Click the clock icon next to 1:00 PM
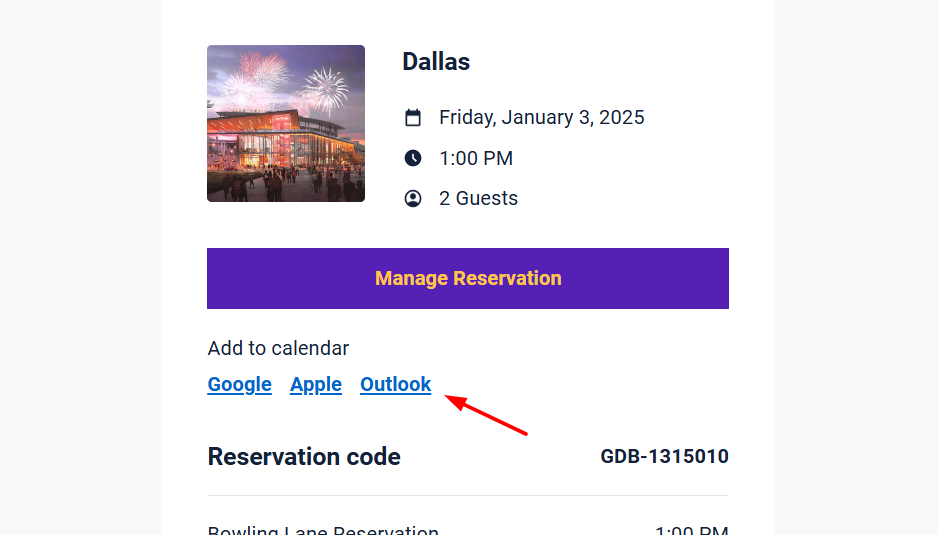The image size is (939, 535). [x=413, y=158]
